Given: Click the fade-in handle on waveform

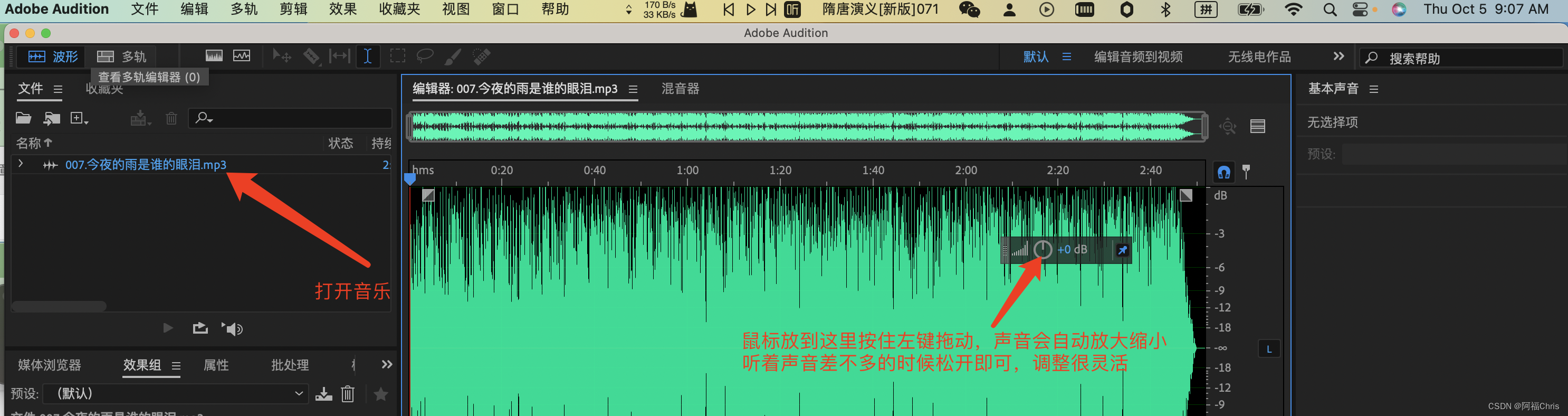Looking at the screenshot, I should [428, 195].
